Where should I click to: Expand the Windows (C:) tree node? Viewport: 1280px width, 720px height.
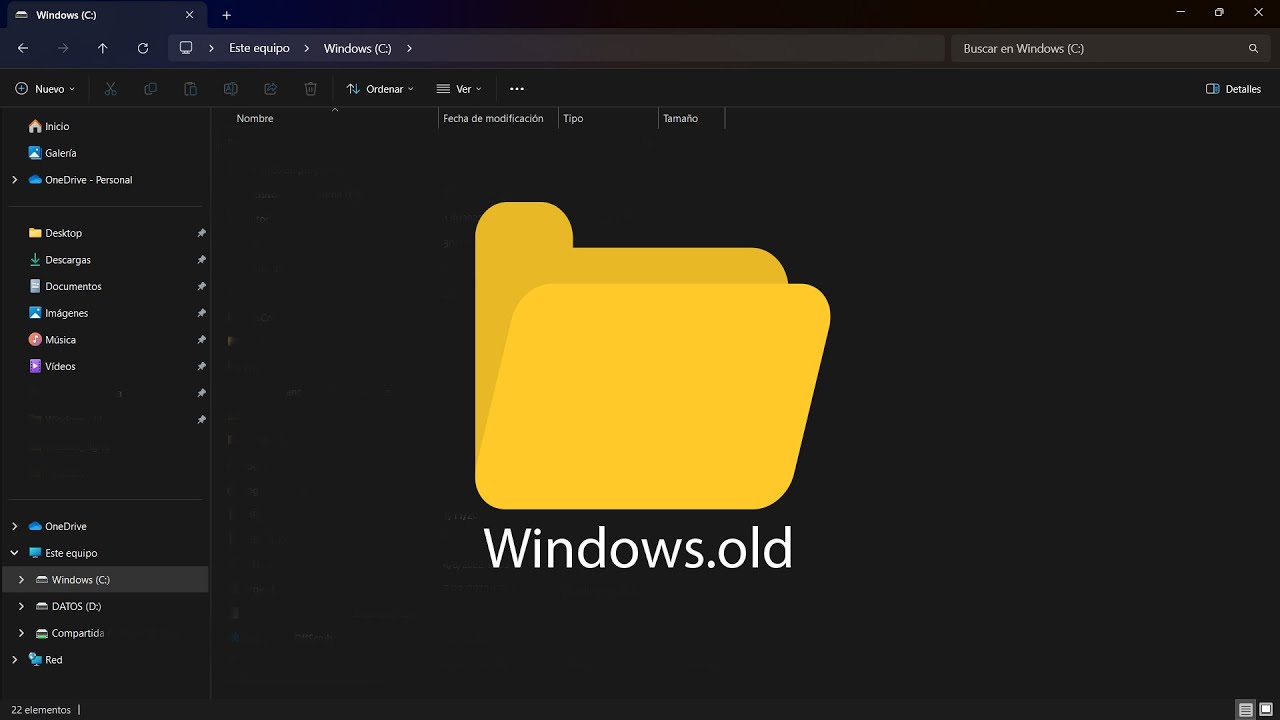click(x=21, y=580)
